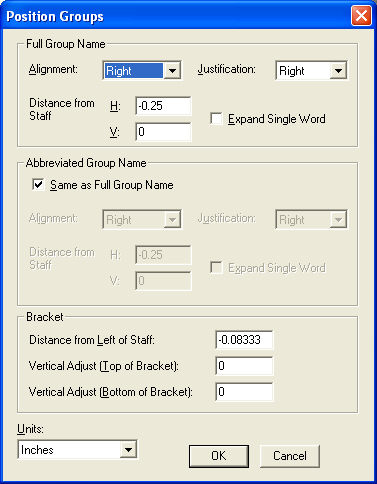Click the 'Abbreviated Group Name' group label
The height and width of the screenshot is (484, 377).
[x=86, y=163]
